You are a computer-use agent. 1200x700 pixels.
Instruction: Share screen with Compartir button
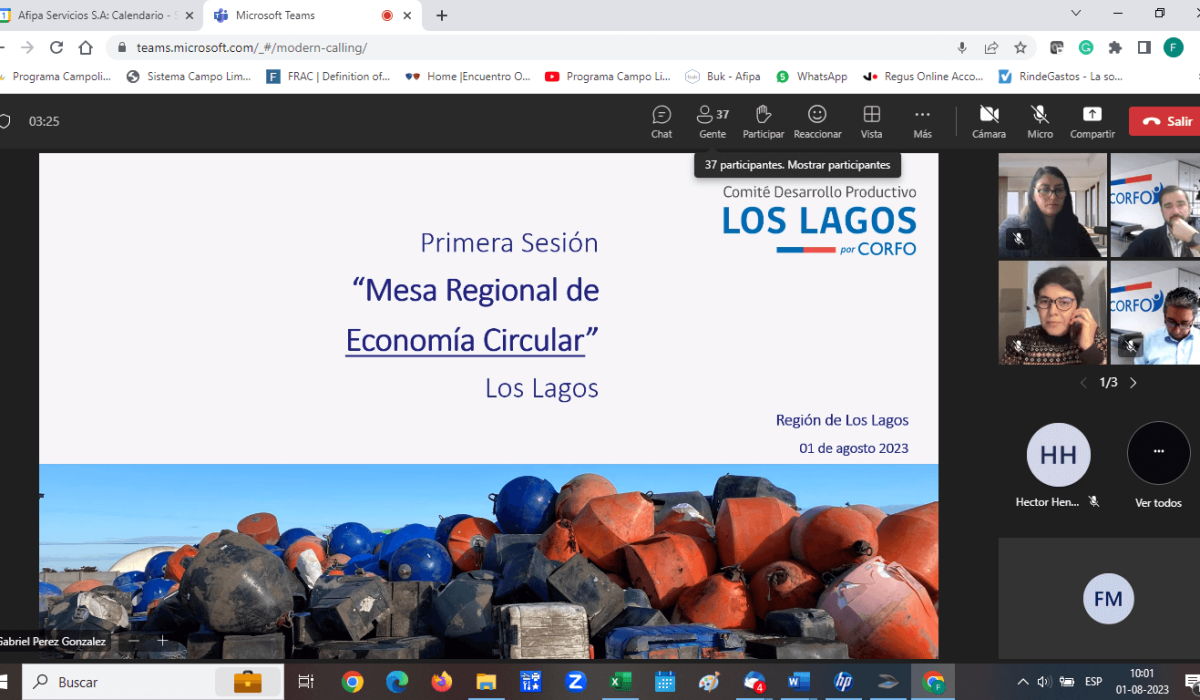pos(1092,121)
